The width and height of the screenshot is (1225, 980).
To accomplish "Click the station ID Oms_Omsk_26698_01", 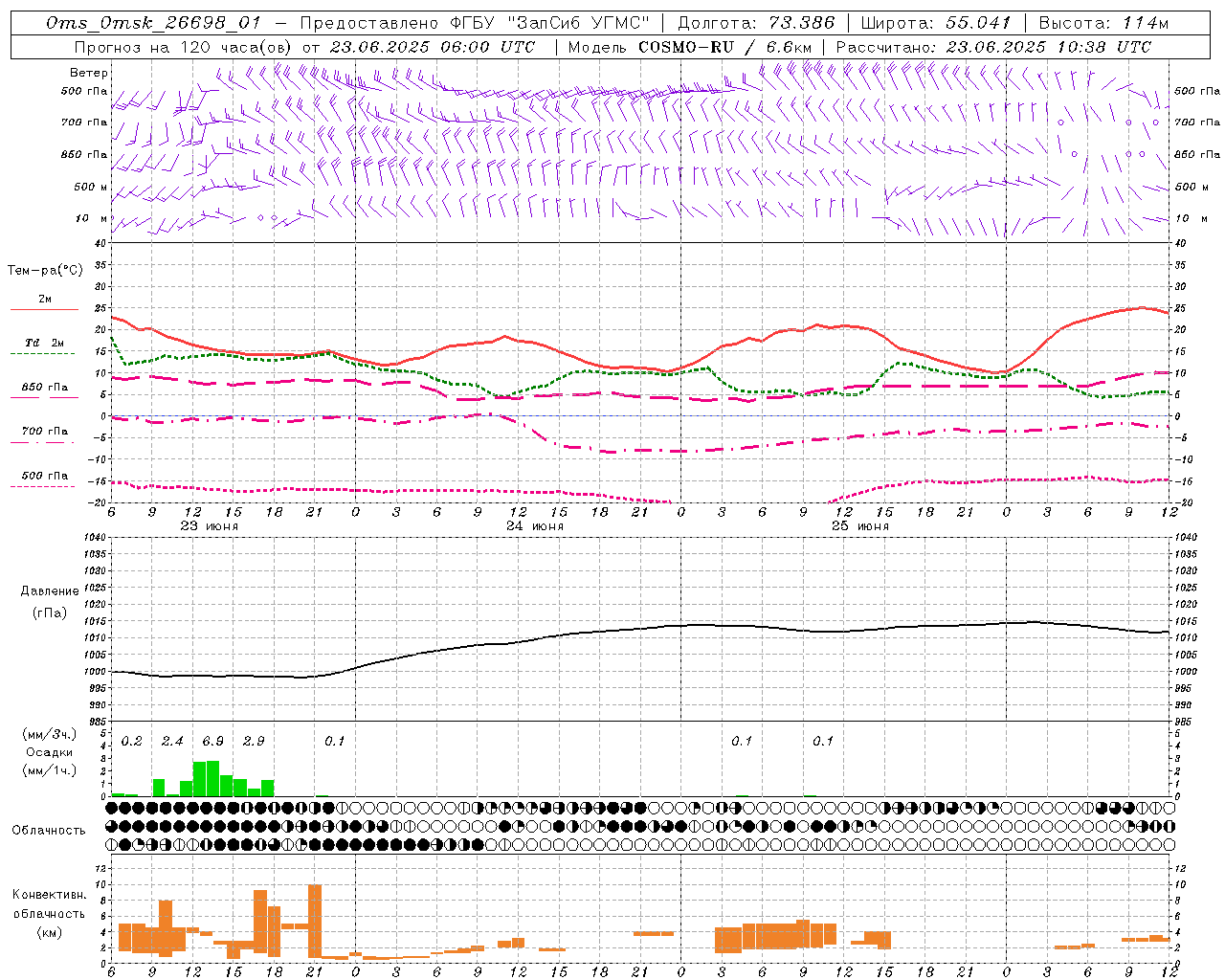I will click(153, 23).
